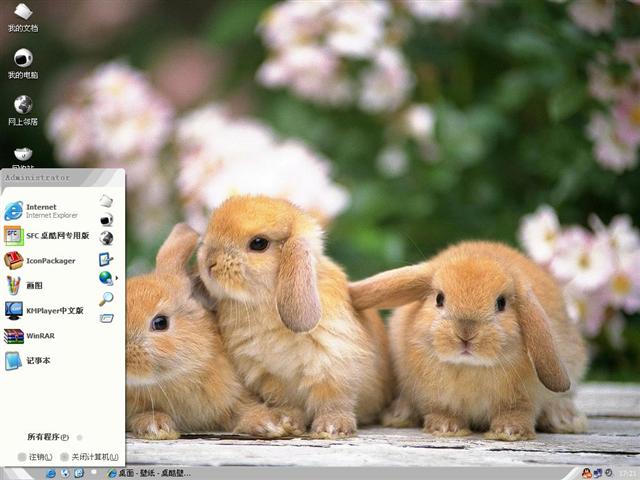Open My Documents icon in start menu right column

[106, 200]
